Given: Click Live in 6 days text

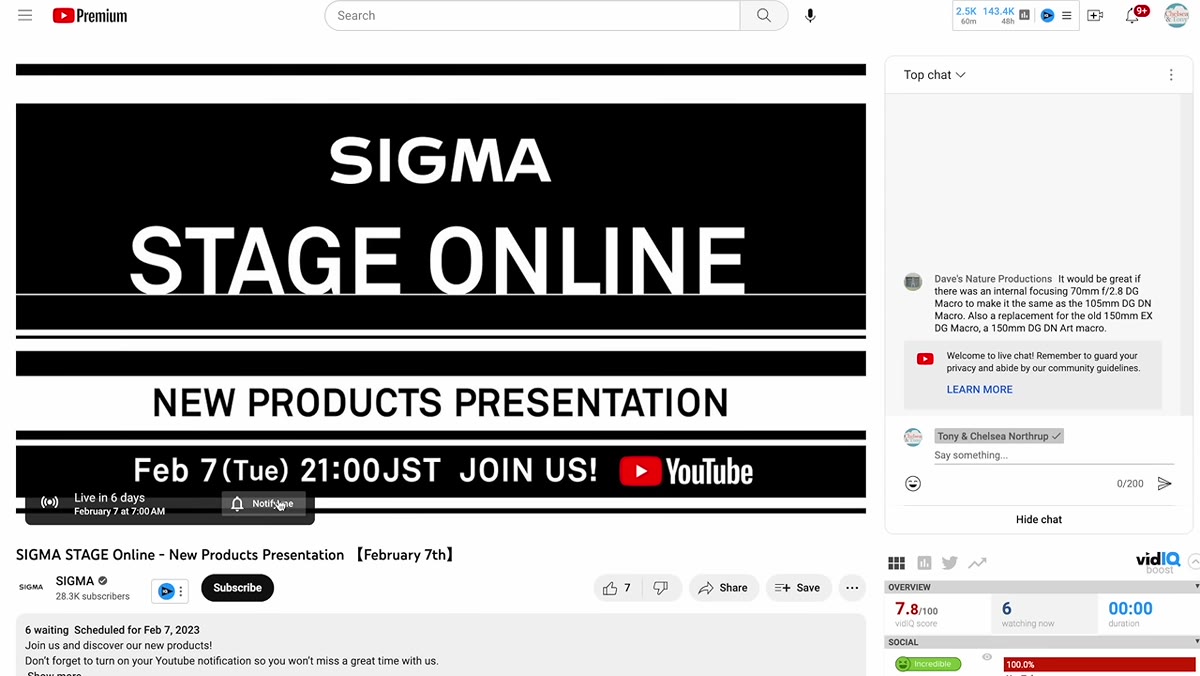Looking at the screenshot, I should (110, 498).
